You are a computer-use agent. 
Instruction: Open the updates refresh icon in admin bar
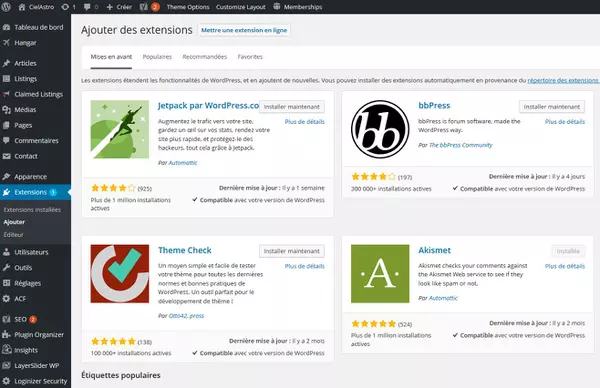pos(65,7)
